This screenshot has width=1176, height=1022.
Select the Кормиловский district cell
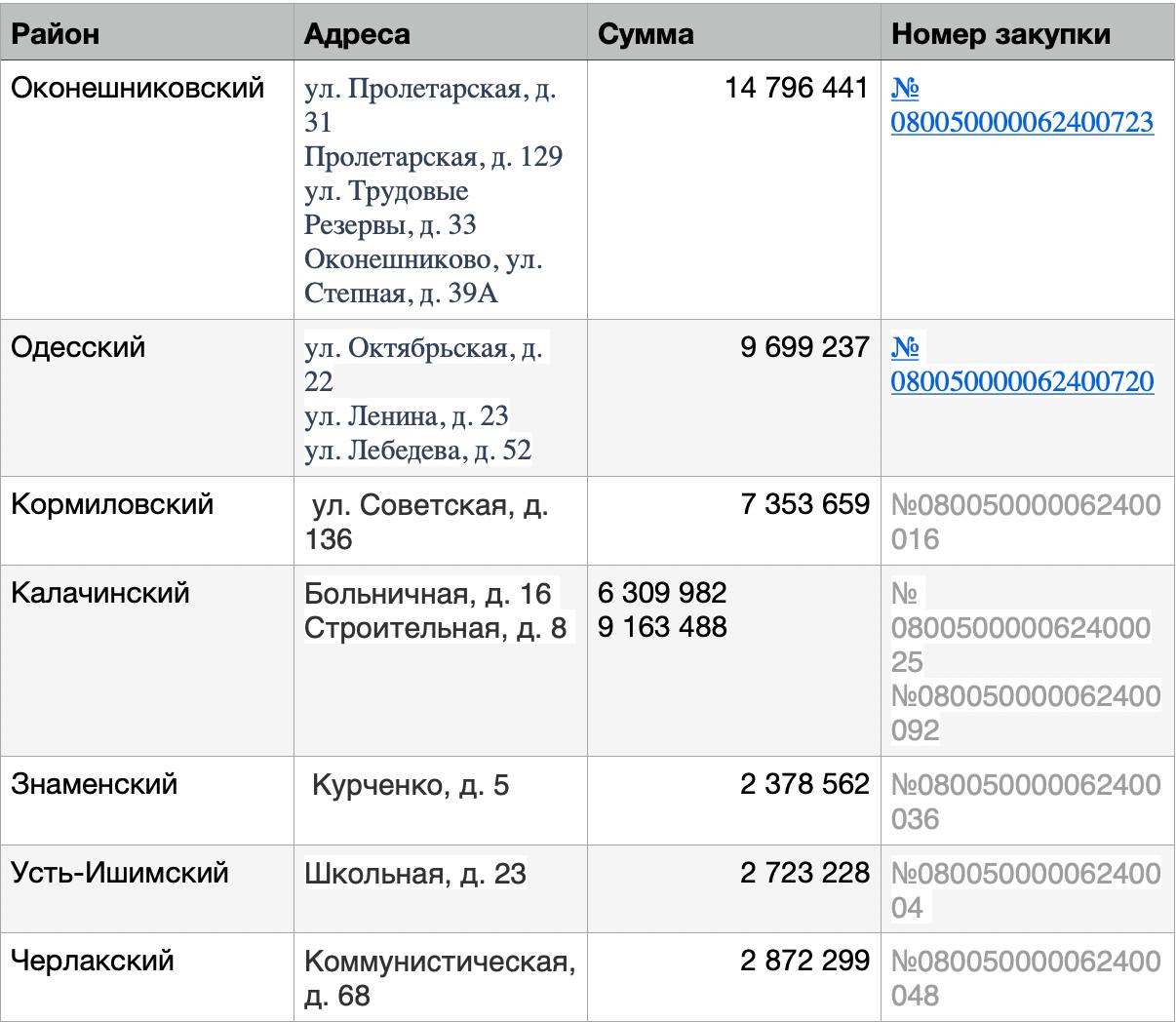click(x=112, y=505)
